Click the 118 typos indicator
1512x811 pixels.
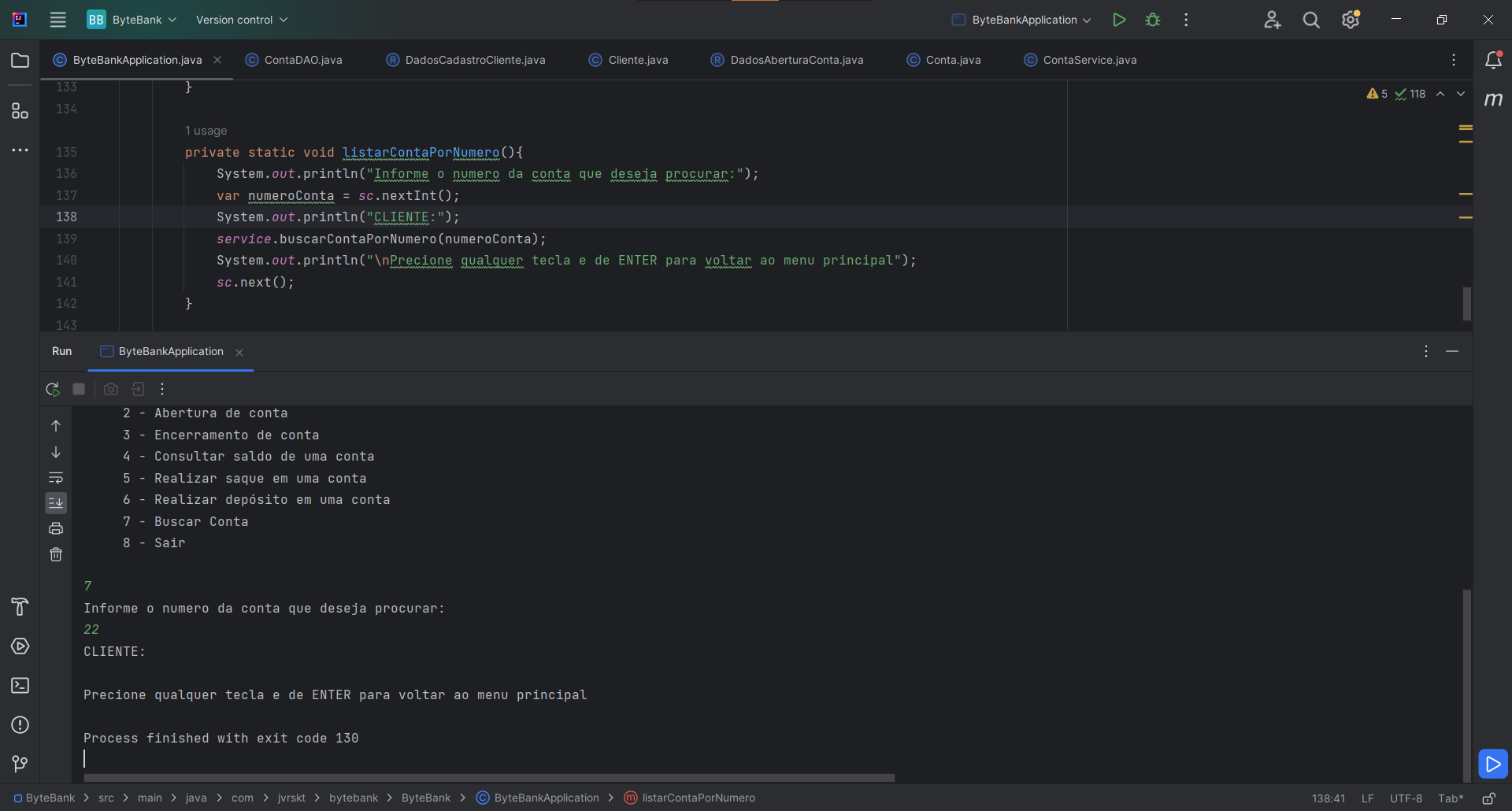(1410, 94)
